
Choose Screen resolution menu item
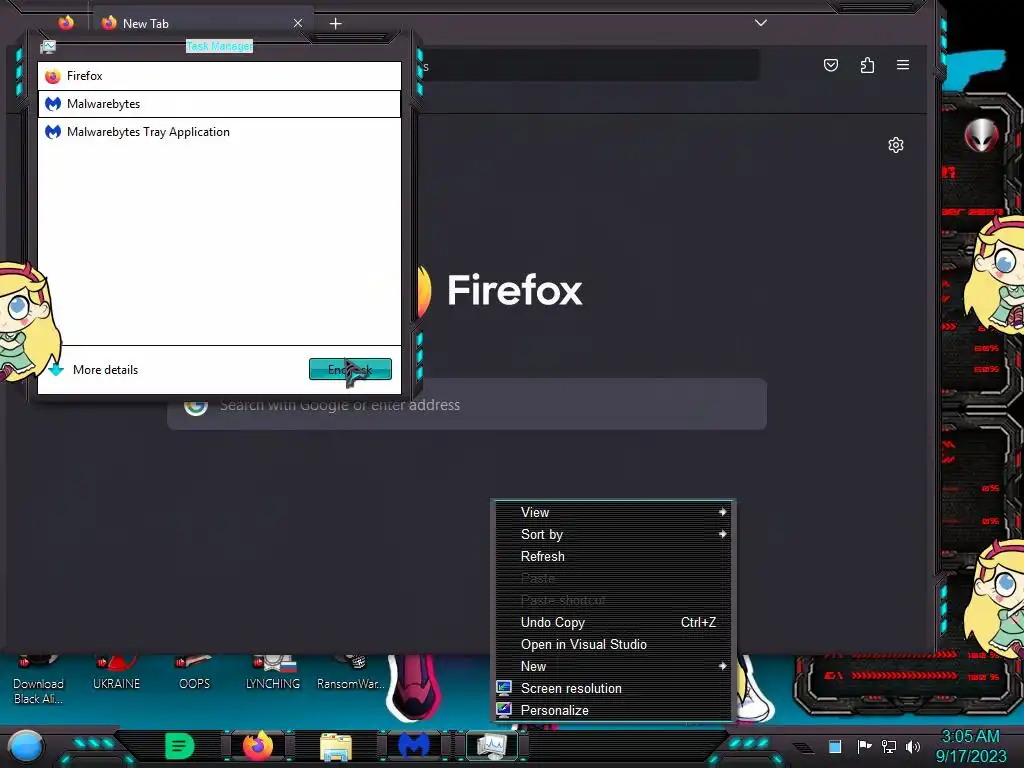(614, 688)
